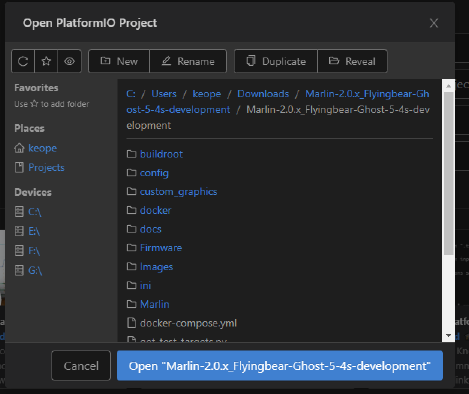Open the docs folder
469x394 pixels.
pyautogui.click(x=151, y=229)
